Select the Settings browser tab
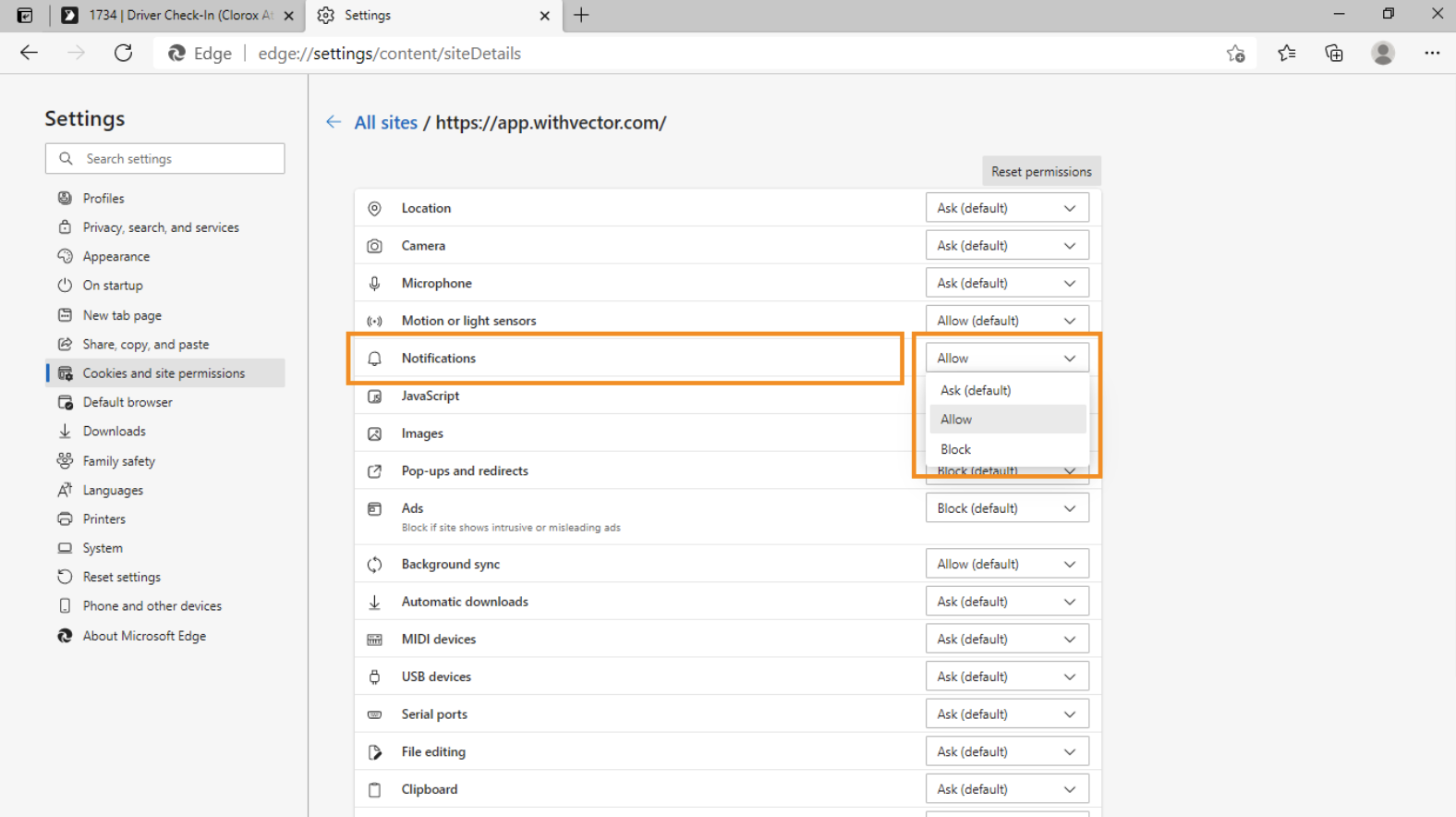Viewport: 1456px width, 817px height. click(434, 16)
